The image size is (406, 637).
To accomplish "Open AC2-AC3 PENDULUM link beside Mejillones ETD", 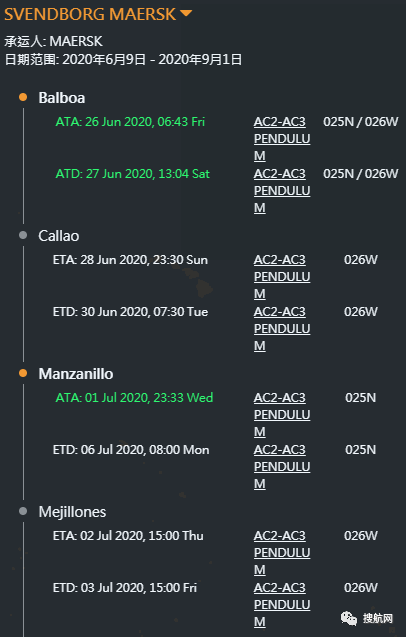I will coord(282,604).
